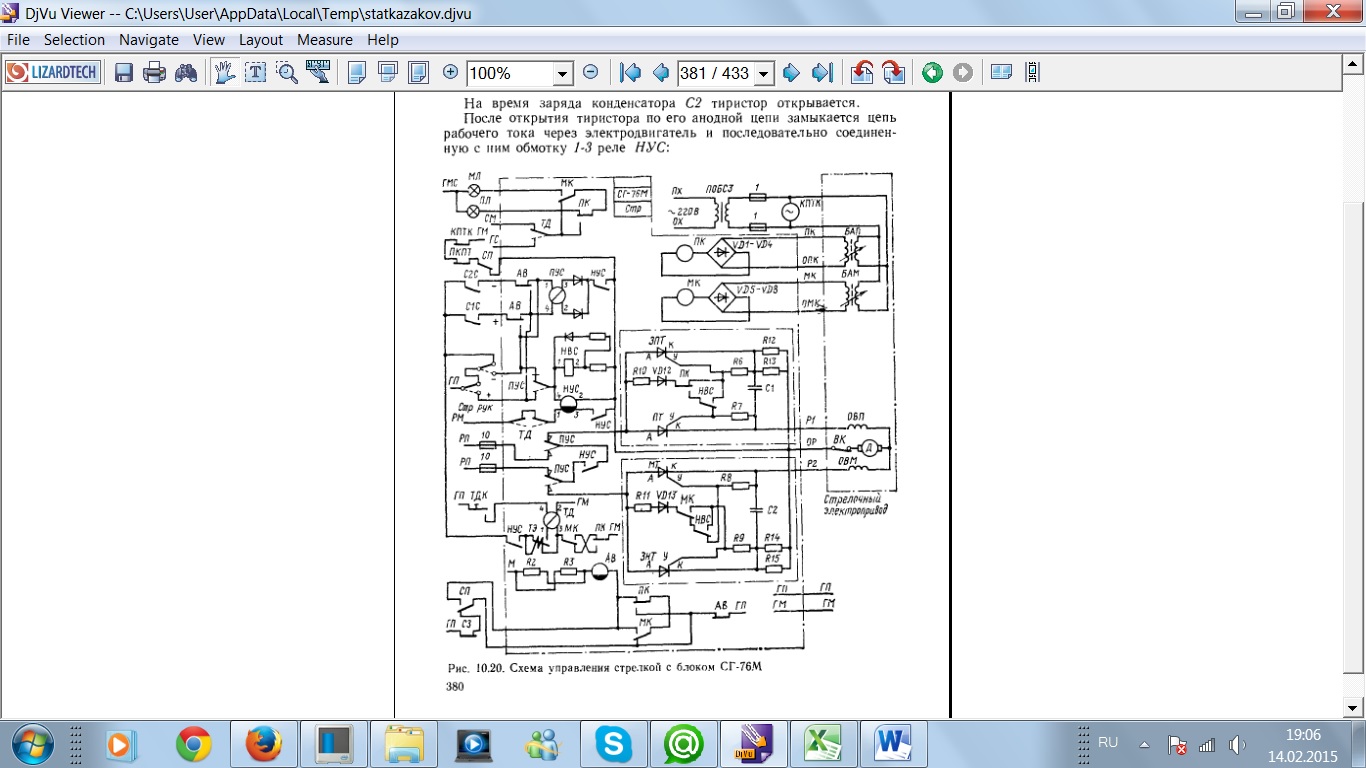Click the zoom in plus button
The height and width of the screenshot is (768, 1366).
click(450, 73)
